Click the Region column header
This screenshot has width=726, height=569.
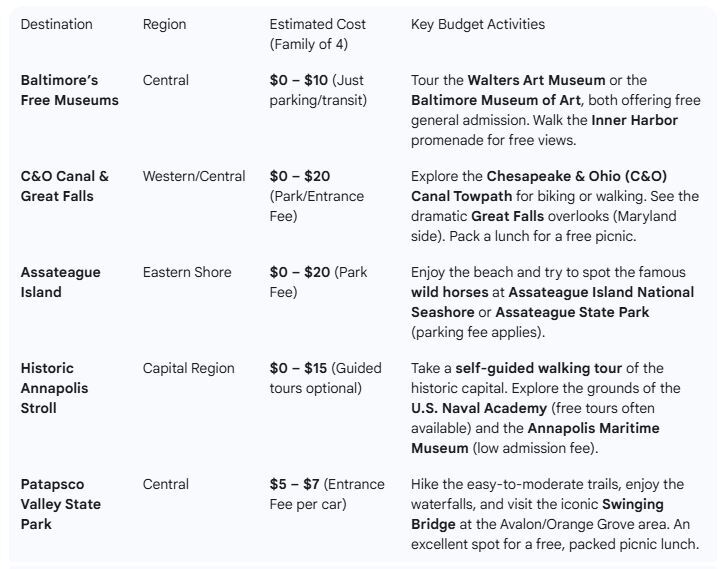[x=164, y=24]
